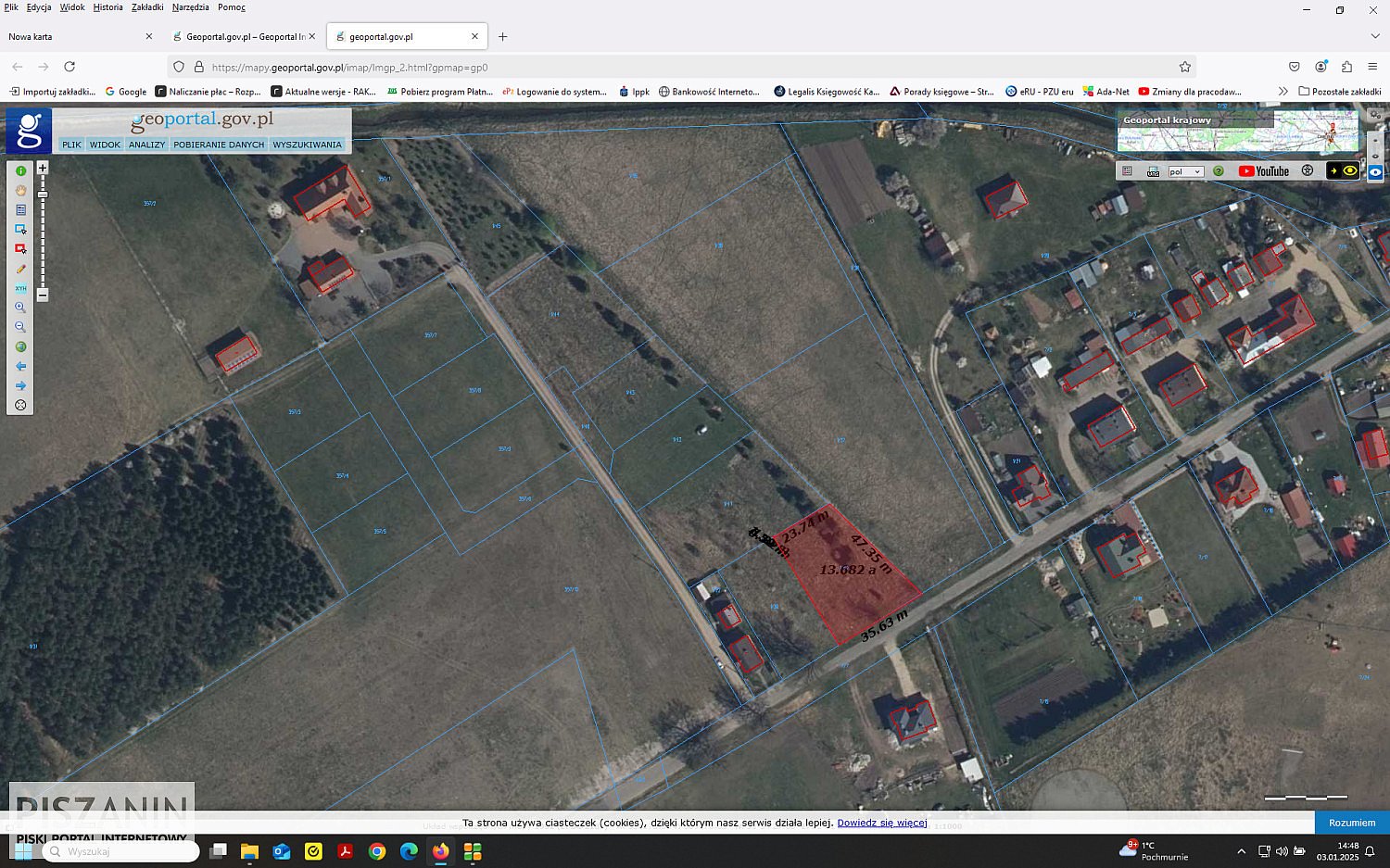Click the Windows taskbar search box
Screen dimensions: 1390x868
click(x=120, y=851)
